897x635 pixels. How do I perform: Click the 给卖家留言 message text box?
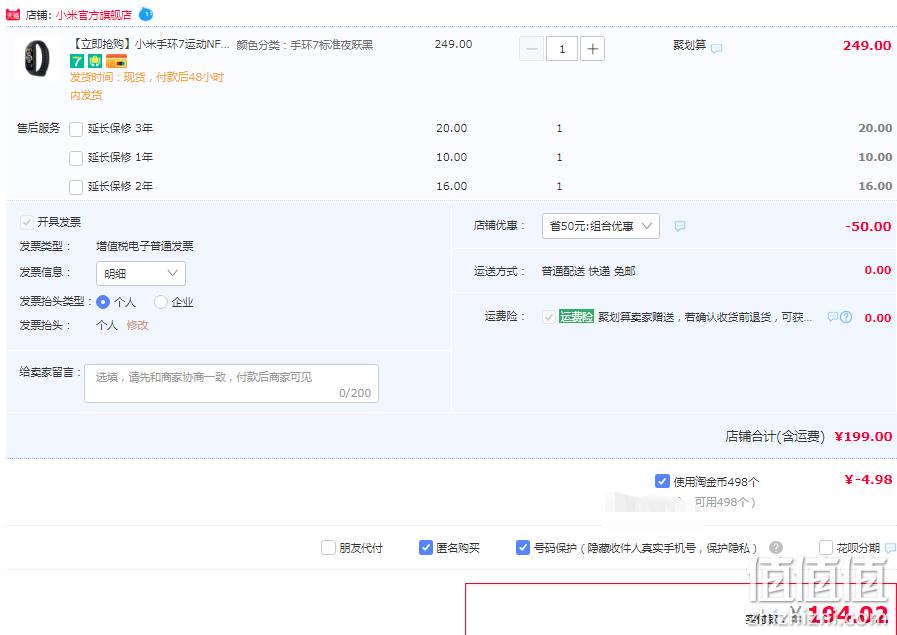pos(232,383)
